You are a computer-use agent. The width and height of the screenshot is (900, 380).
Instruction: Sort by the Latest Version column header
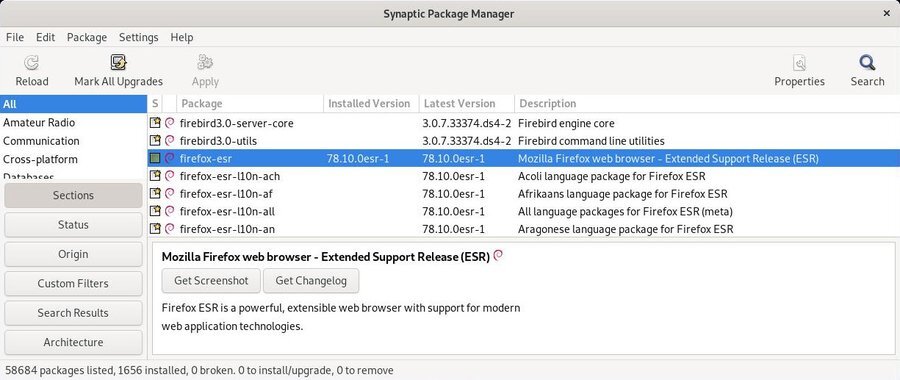click(x=467, y=104)
